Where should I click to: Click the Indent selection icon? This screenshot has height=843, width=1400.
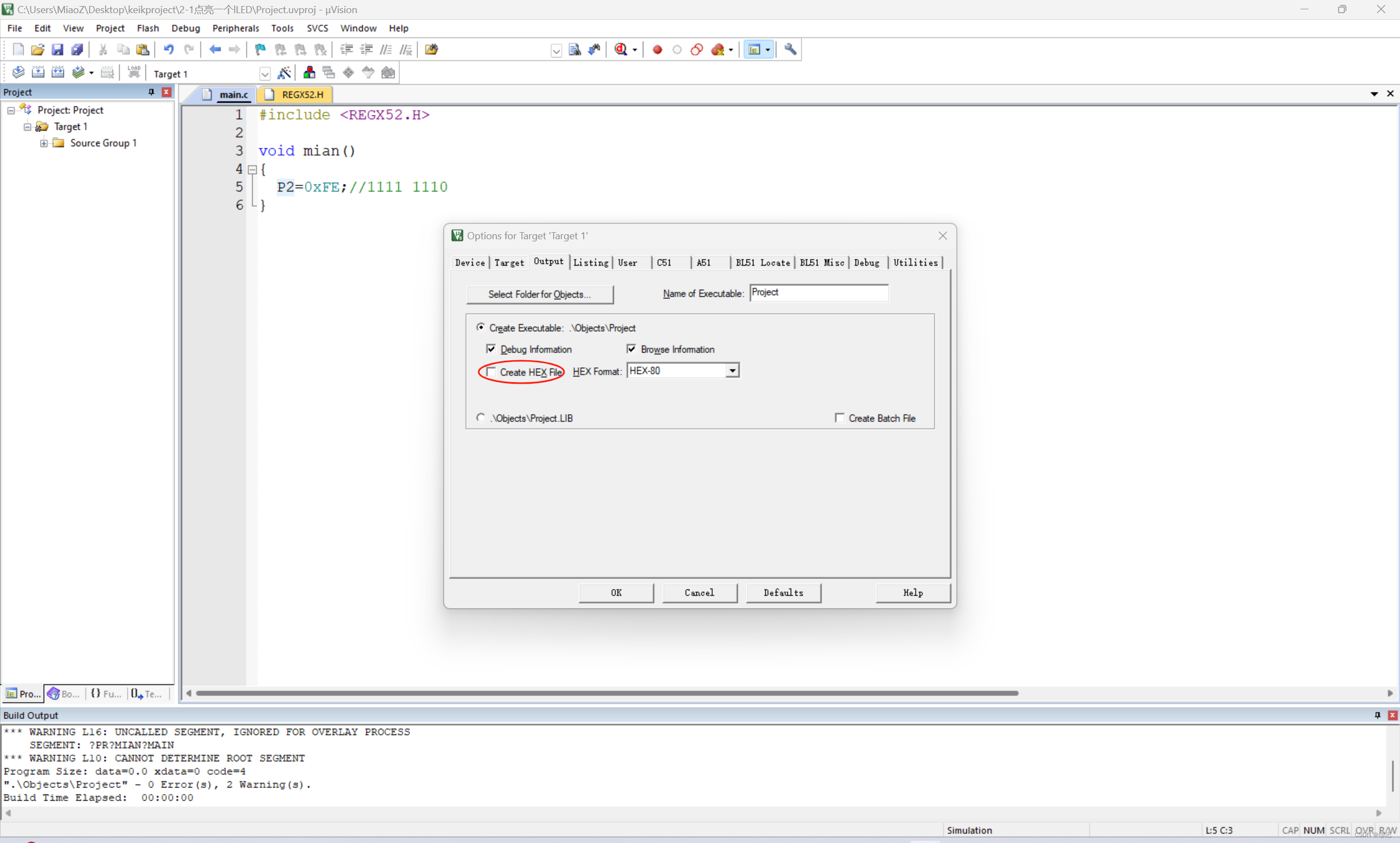[346, 49]
